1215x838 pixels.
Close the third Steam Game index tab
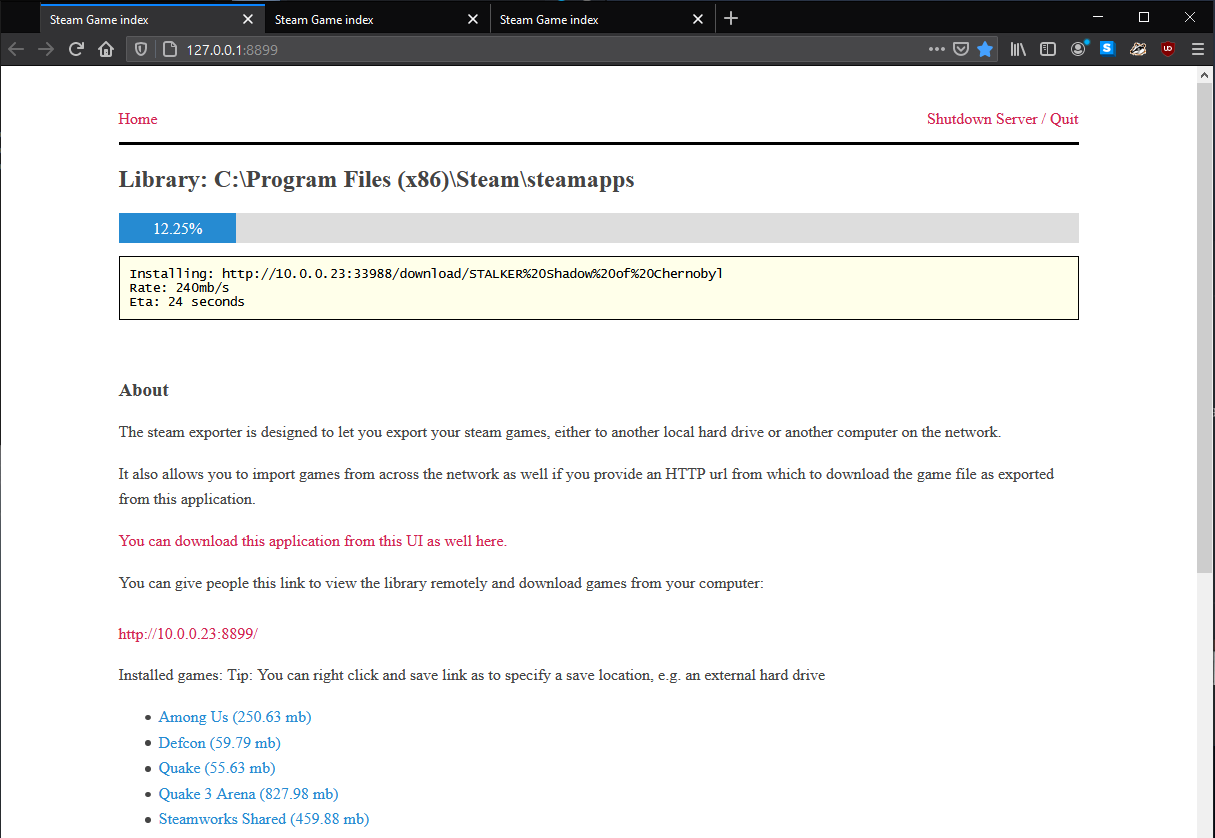(x=698, y=19)
